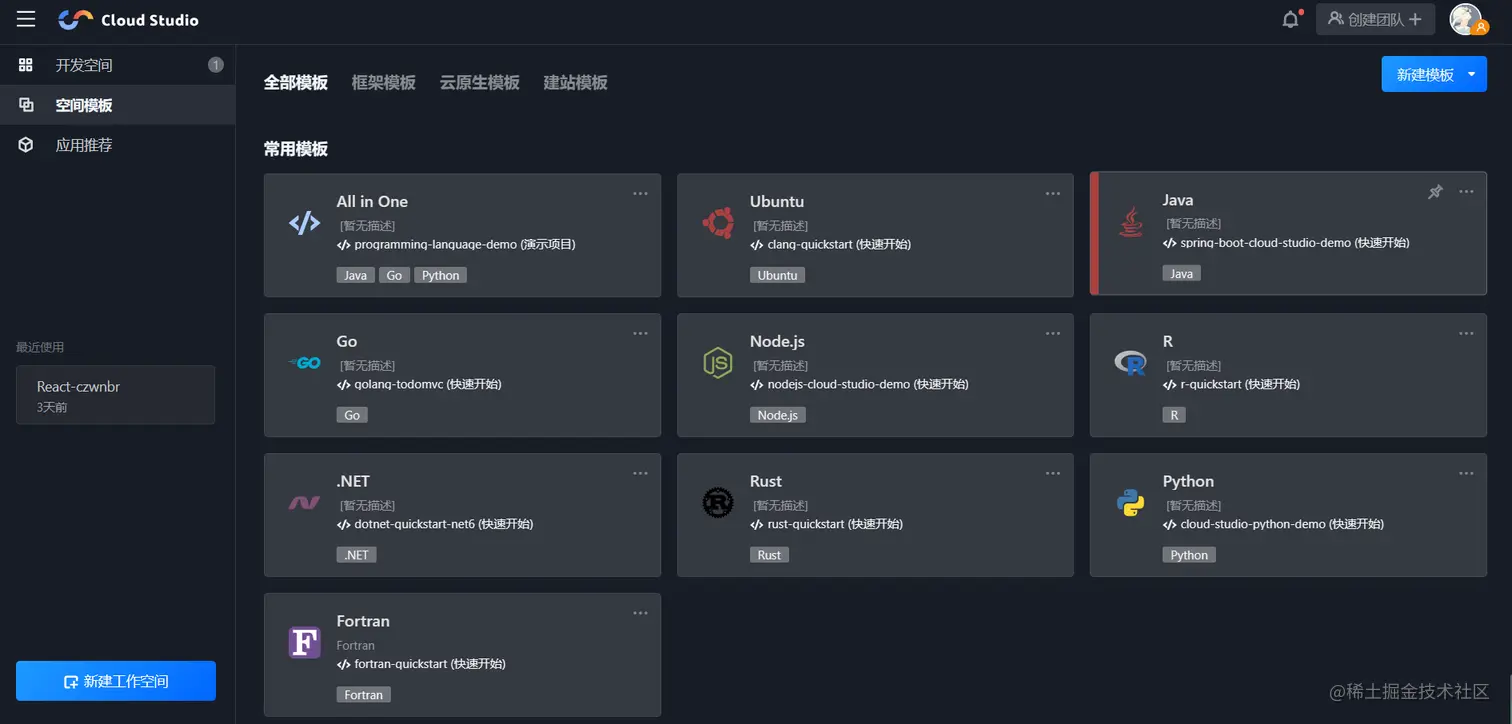Click the Python tag in All in One

coord(441,275)
